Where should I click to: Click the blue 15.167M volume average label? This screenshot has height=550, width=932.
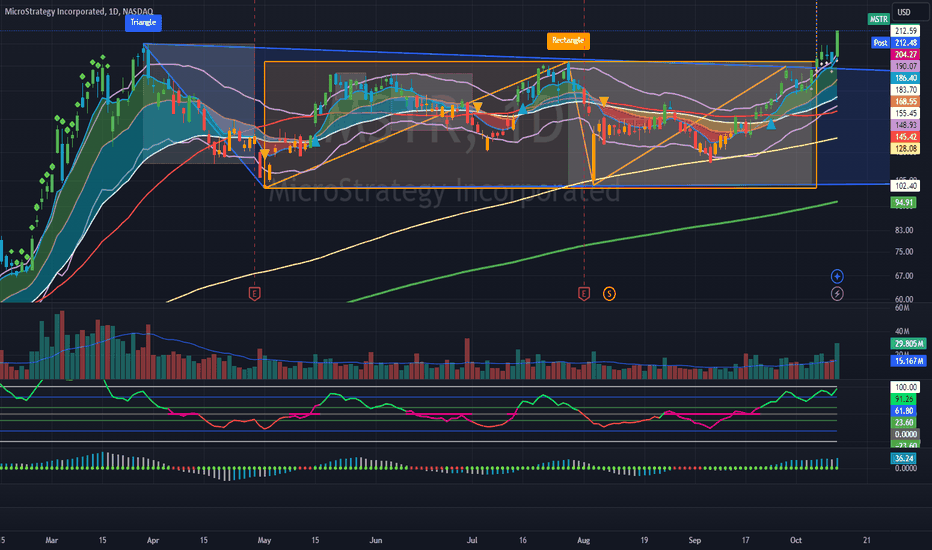tap(908, 361)
